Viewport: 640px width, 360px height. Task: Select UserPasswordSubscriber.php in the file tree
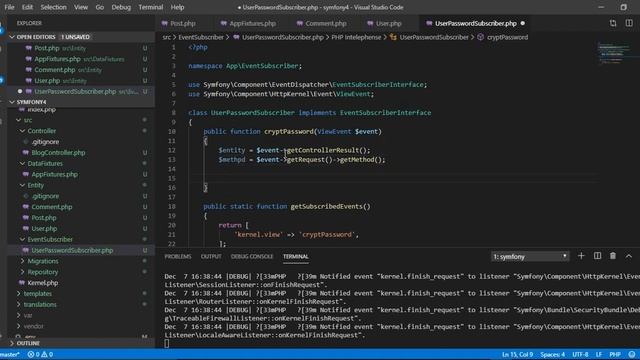click(72, 250)
